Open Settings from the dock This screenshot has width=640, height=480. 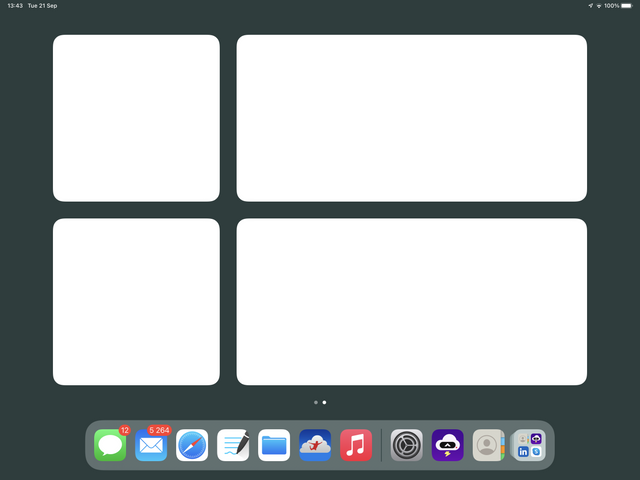click(x=407, y=445)
